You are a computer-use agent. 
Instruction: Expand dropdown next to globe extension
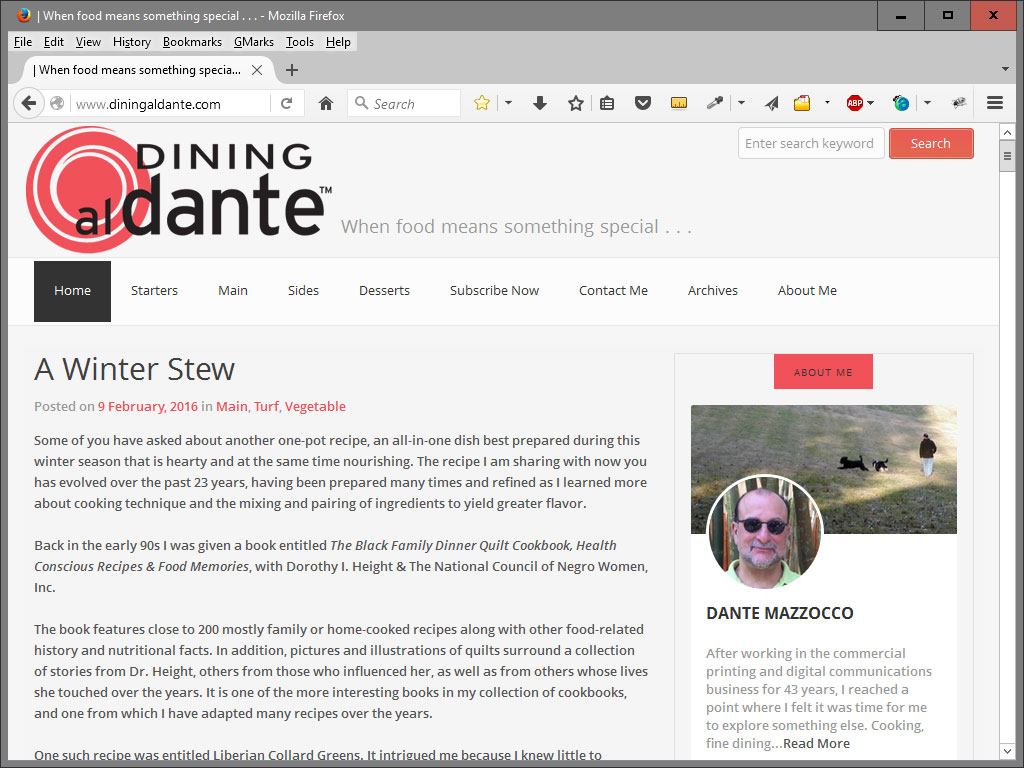[x=927, y=103]
